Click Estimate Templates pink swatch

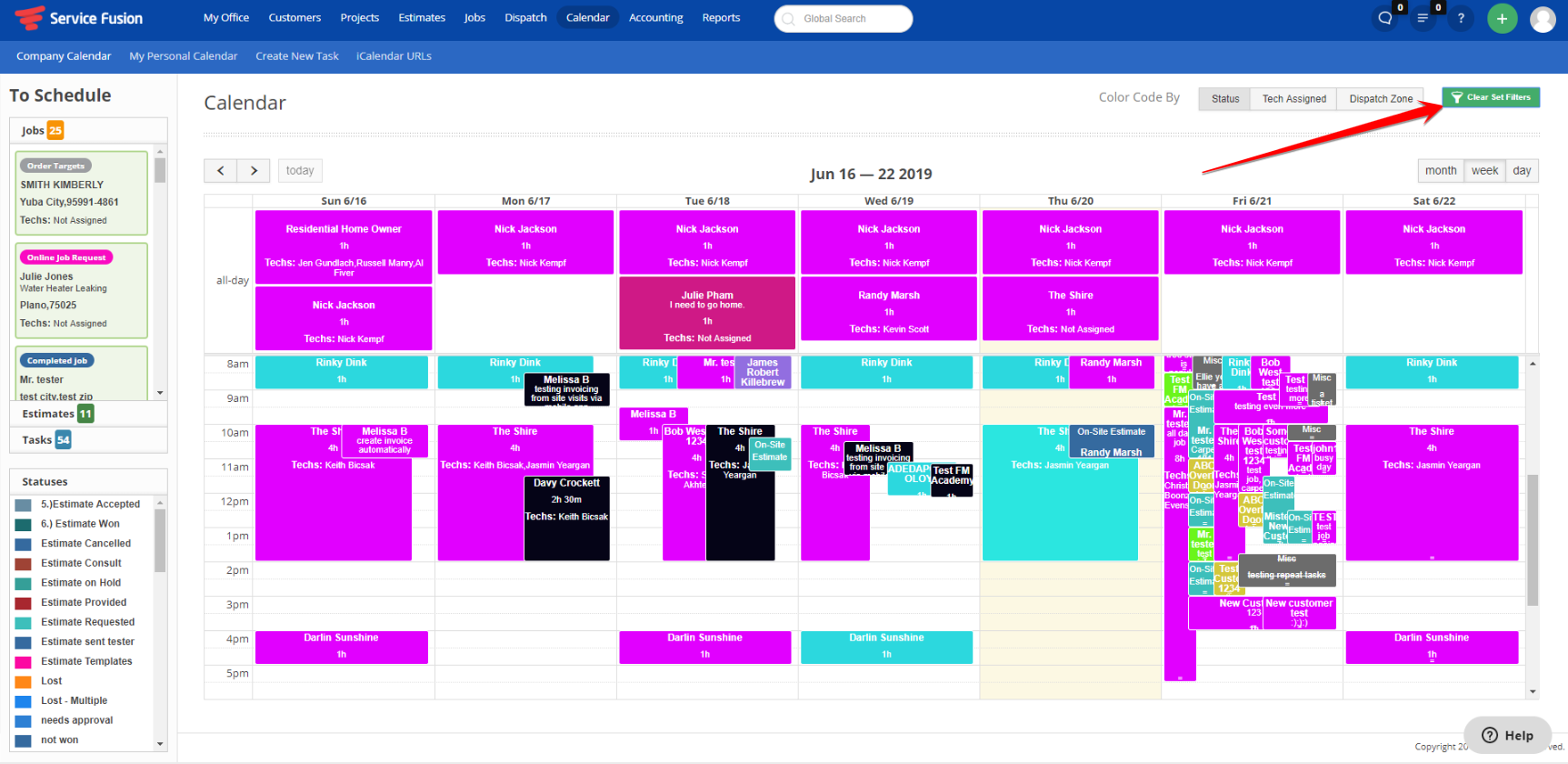click(x=24, y=662)
